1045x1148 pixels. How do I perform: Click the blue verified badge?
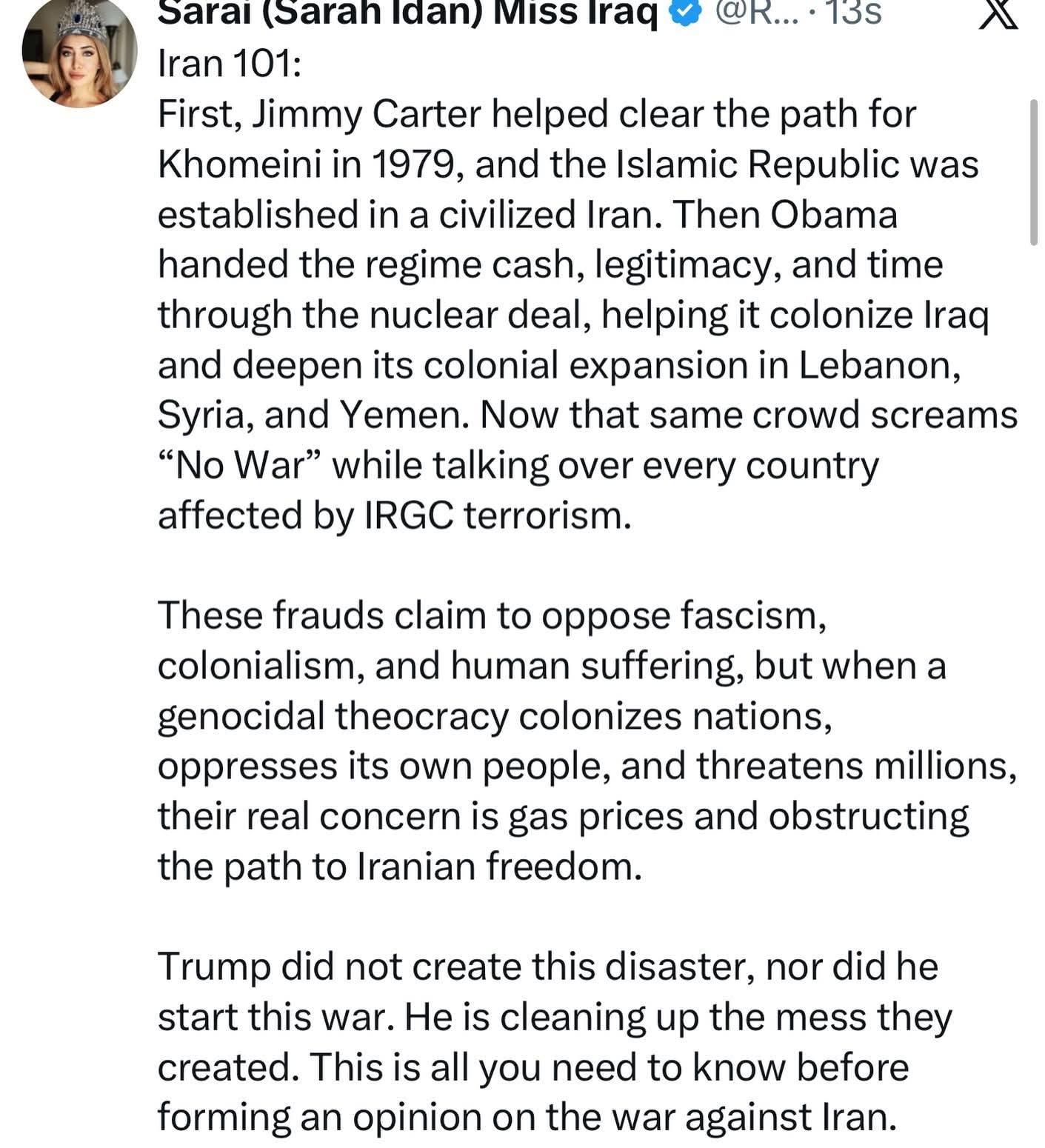coord(684,13)
